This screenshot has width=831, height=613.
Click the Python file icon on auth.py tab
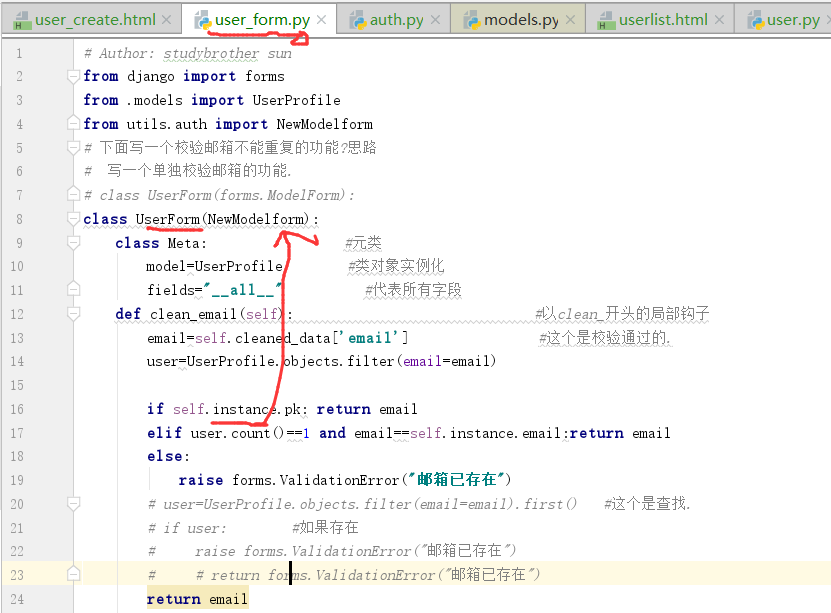(x=357, y=21)
